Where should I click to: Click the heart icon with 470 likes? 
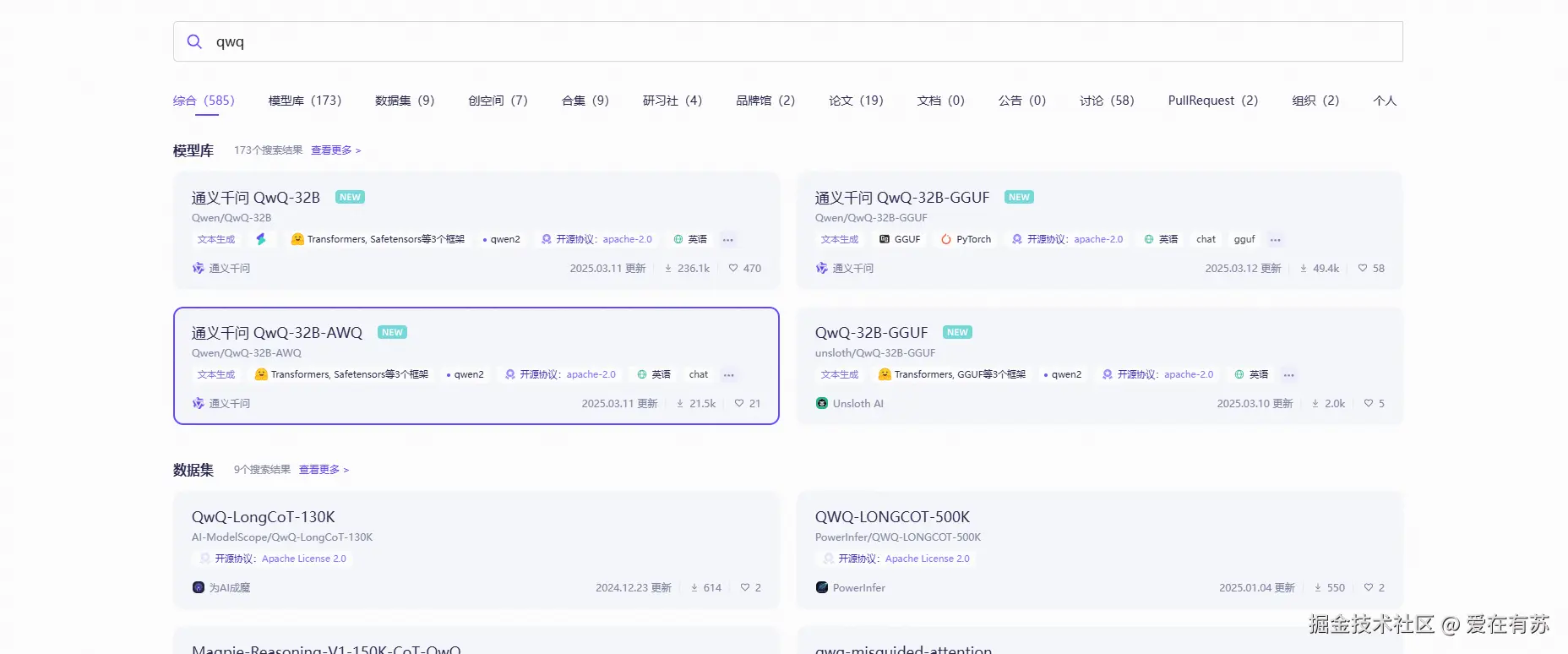[733, 268]
